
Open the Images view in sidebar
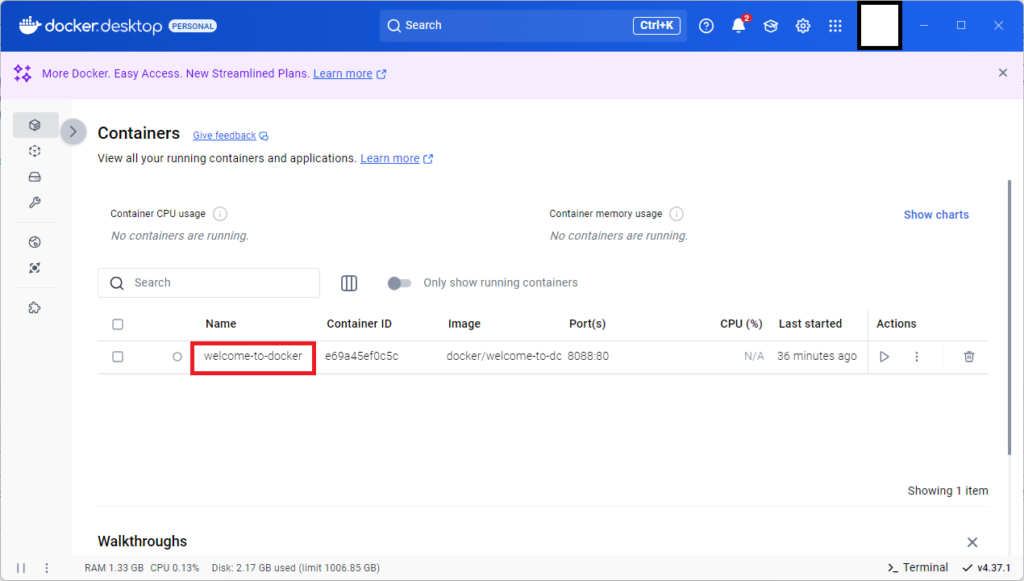click(x=35, y=151)
